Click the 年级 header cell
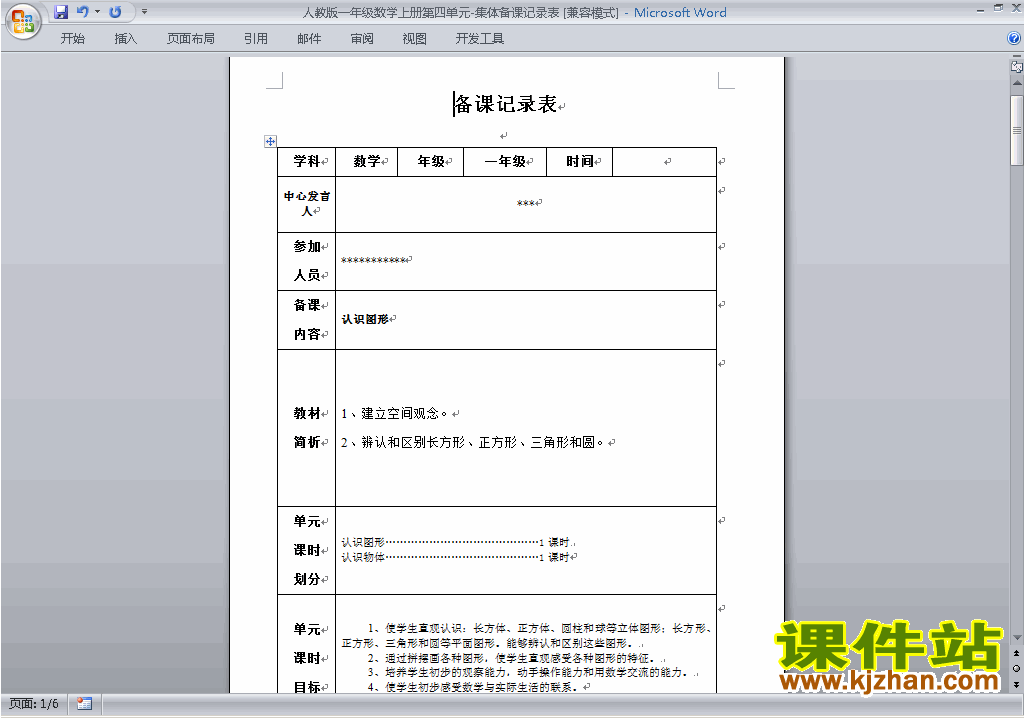 (x=430, y=161)
